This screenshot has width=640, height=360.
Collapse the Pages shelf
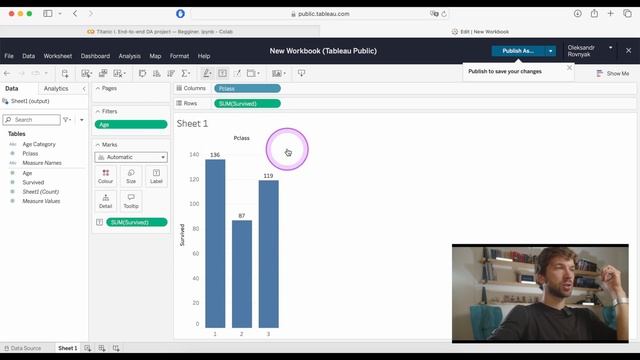click(98, 88)
